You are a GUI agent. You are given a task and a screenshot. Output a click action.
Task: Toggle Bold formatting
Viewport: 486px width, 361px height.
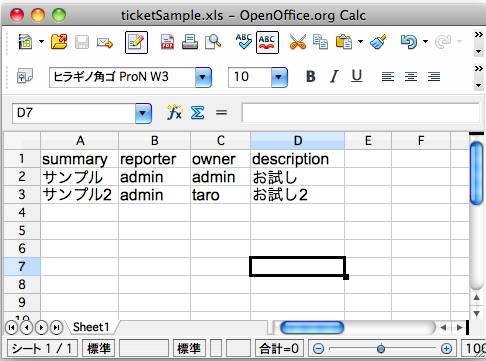(x=311, y=77)
